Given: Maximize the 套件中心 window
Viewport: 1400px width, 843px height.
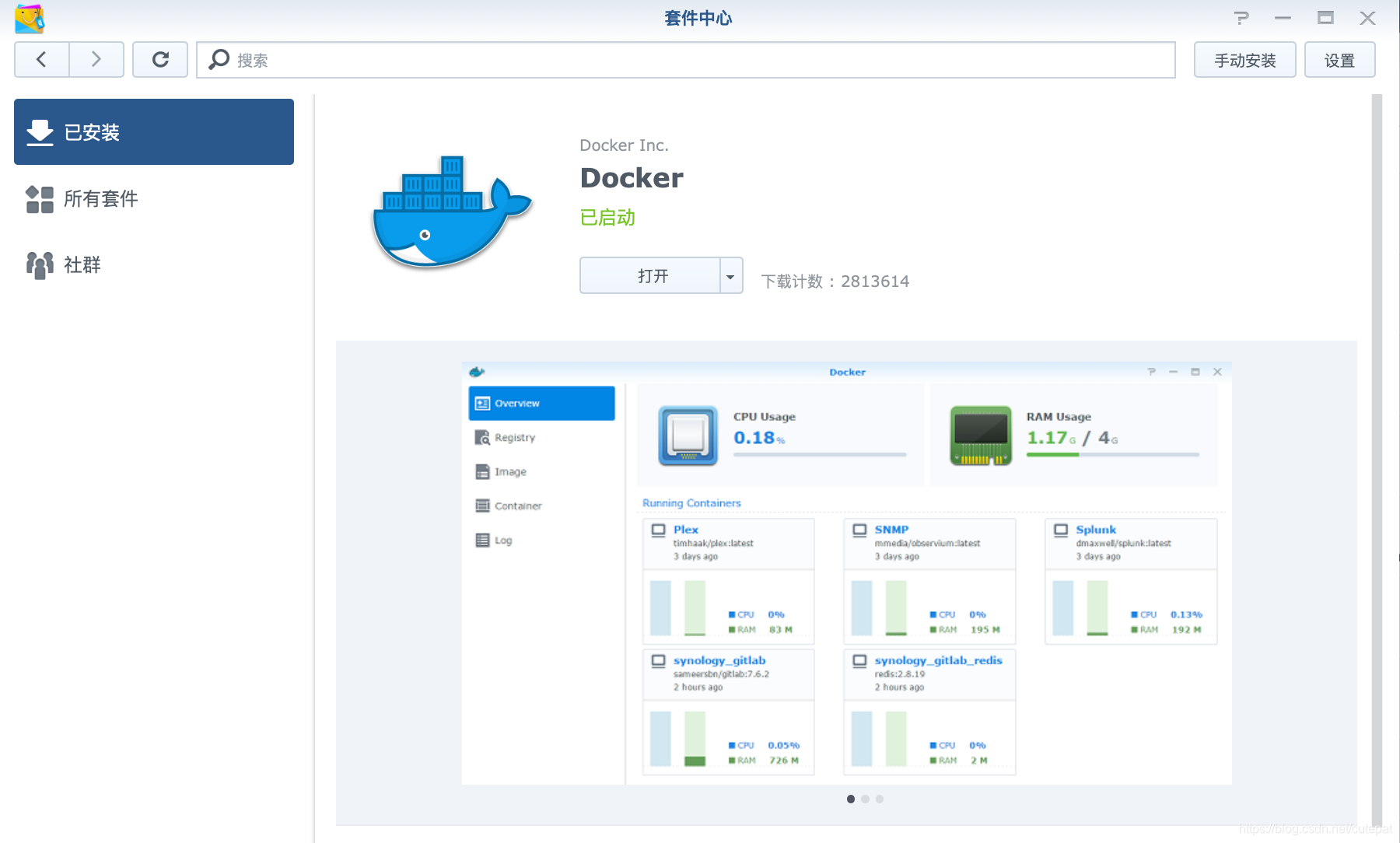Looking at the screenshot, I should 1325,17.
